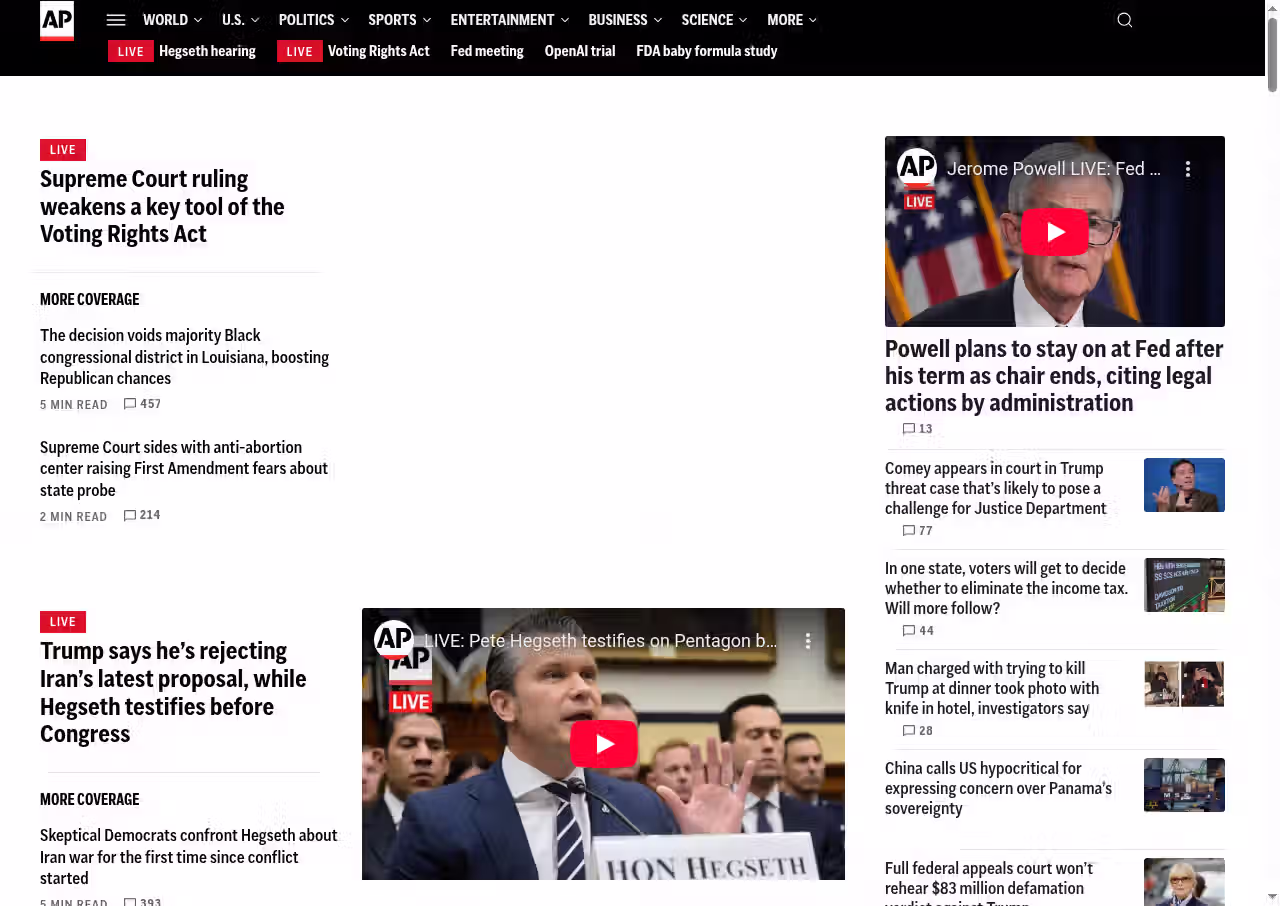The height and width of the screenshot is (906, 1280).
Task: Play the Pete Hegseth testimony video
Action: [603, 744]
